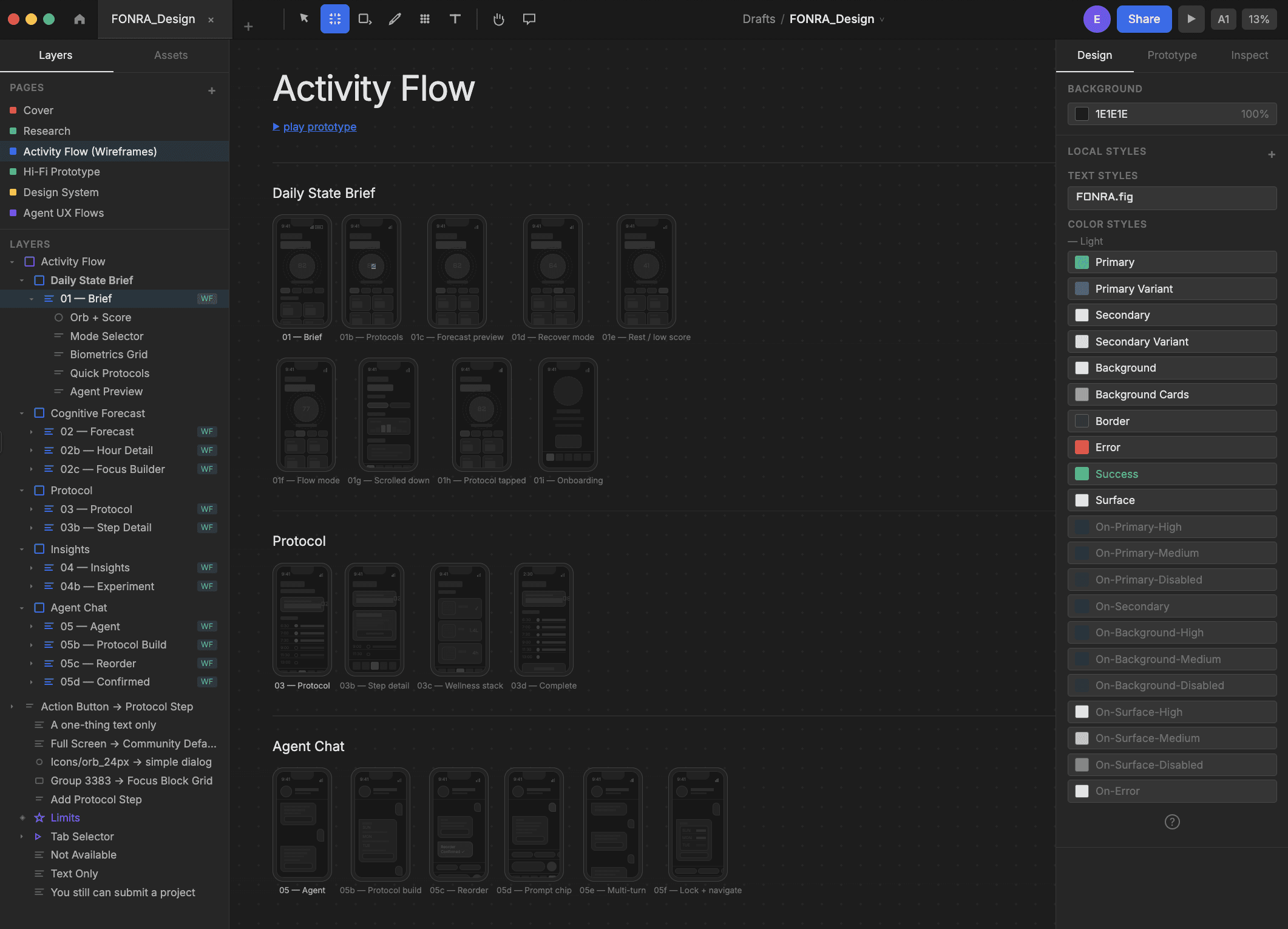
Task: Open the Text tool
Action: [455, 19]
